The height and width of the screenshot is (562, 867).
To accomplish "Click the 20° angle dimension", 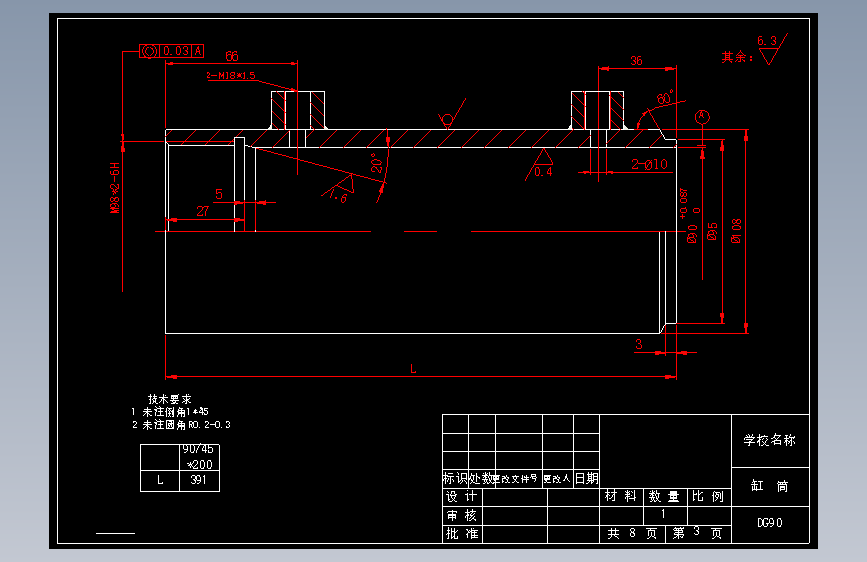I will [377, 163].
